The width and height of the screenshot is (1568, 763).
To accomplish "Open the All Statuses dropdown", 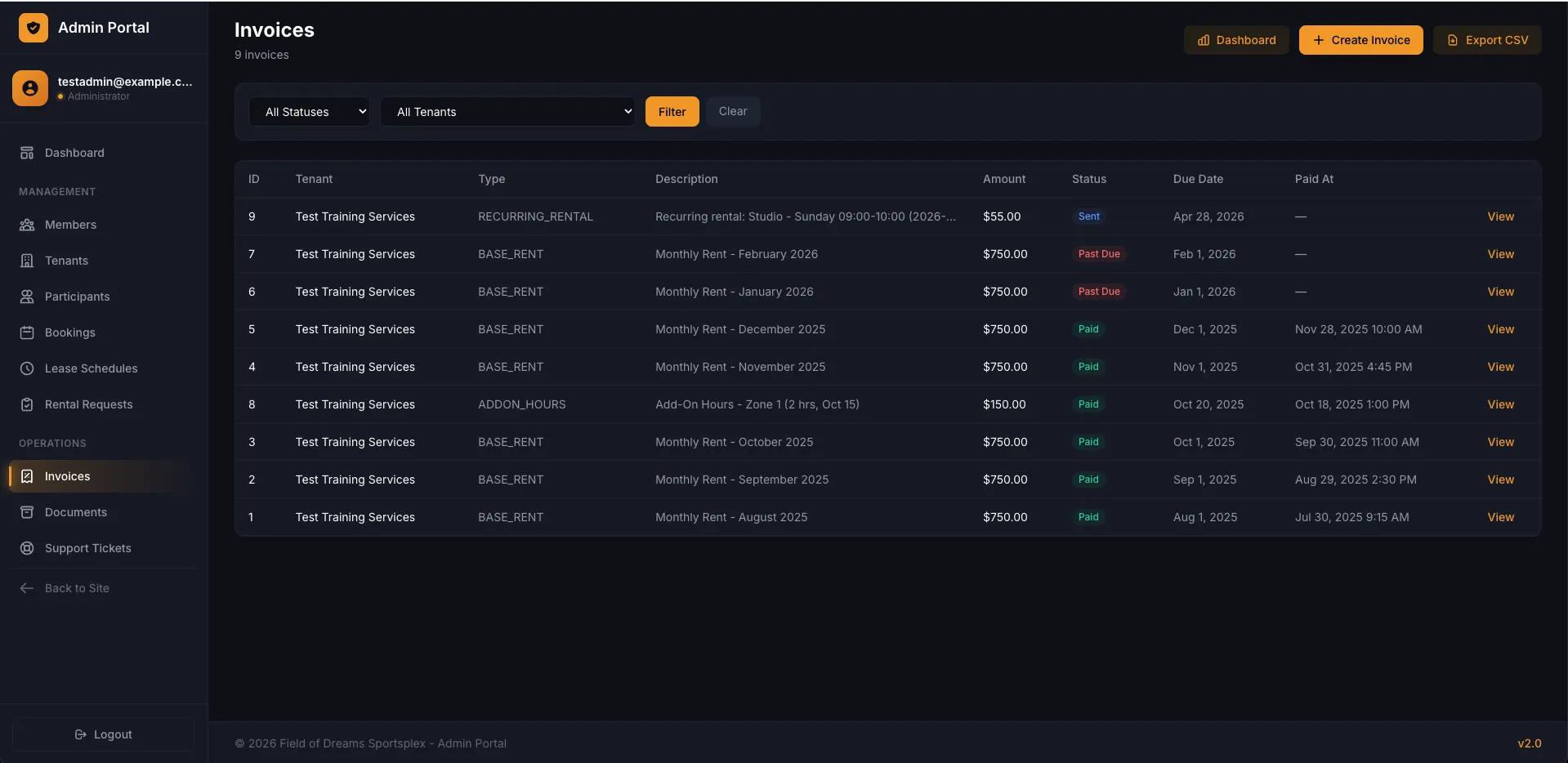I will (310, 111).
